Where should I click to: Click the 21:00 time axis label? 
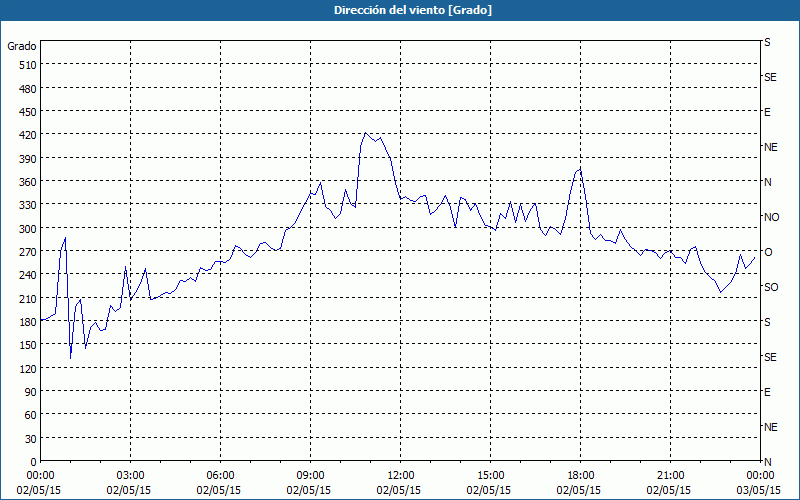point(670,476)
